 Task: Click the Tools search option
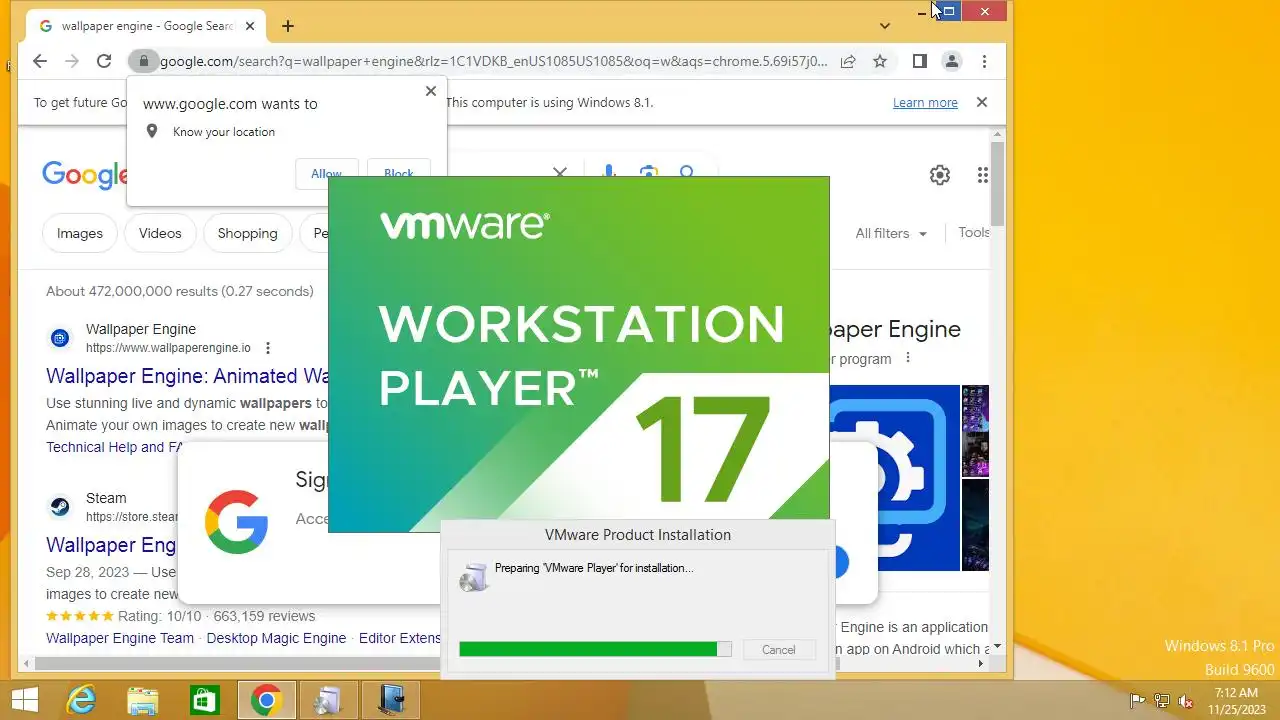pyautogui.click(x=974, y=232)
